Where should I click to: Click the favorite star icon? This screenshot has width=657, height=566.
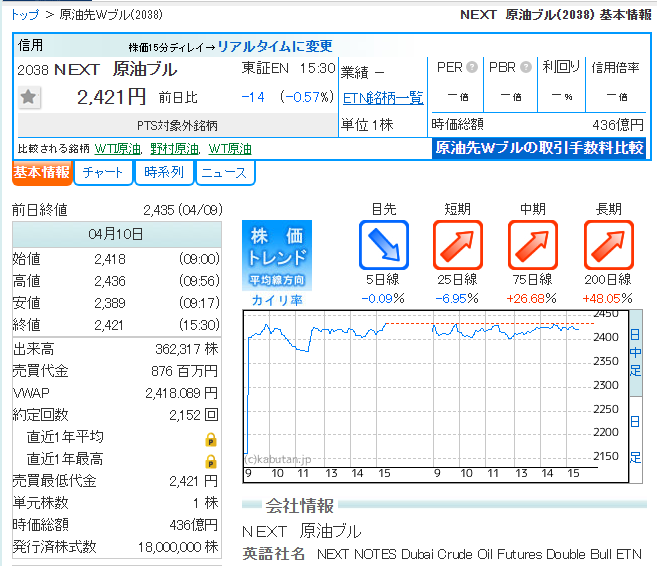click(29, 97)
